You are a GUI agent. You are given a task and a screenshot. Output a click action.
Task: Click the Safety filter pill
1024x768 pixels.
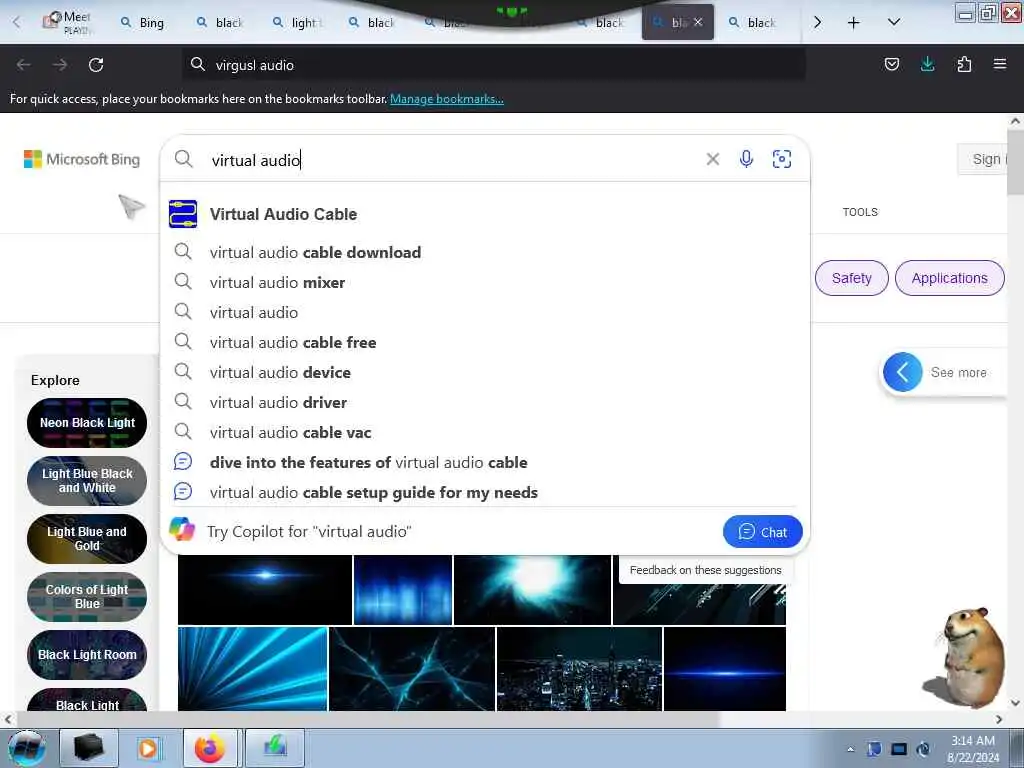852,278
